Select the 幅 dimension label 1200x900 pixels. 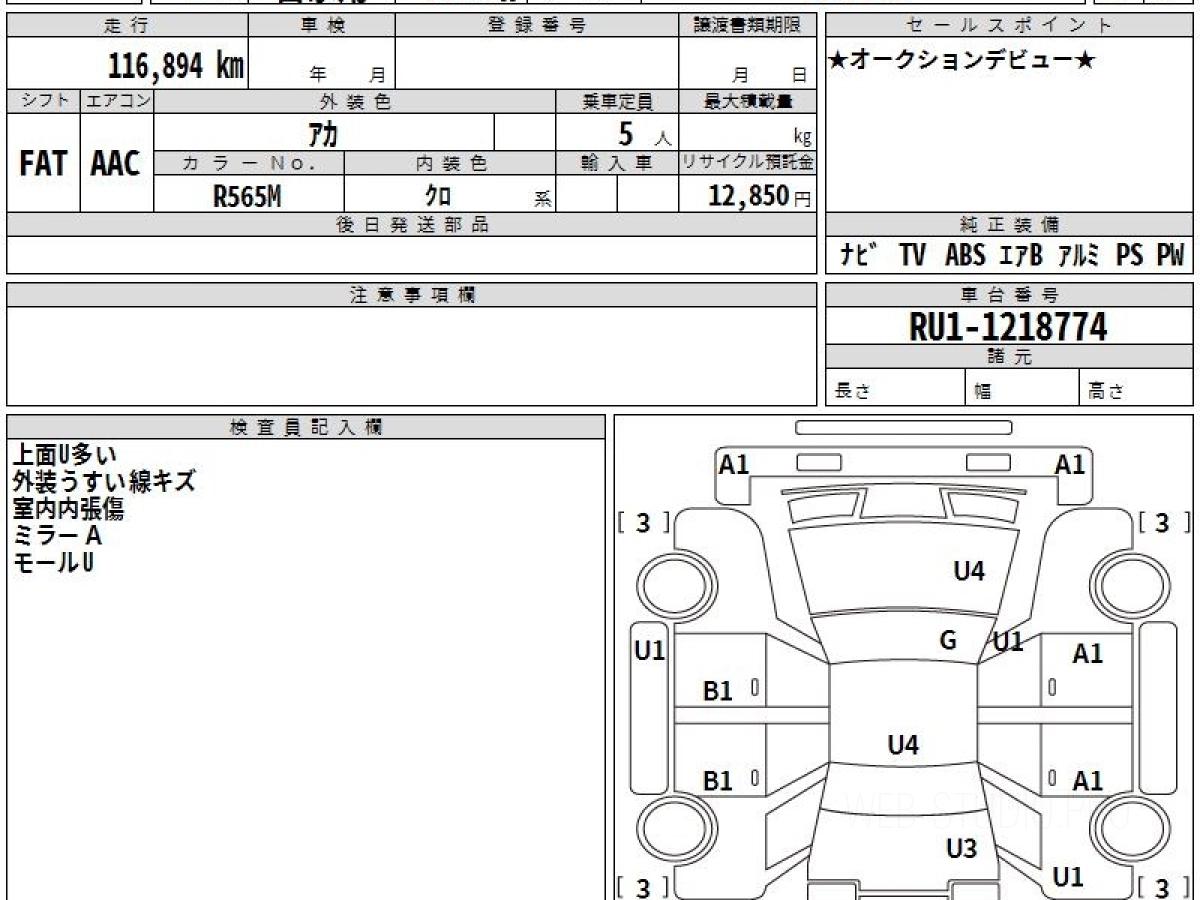point(983,392)
